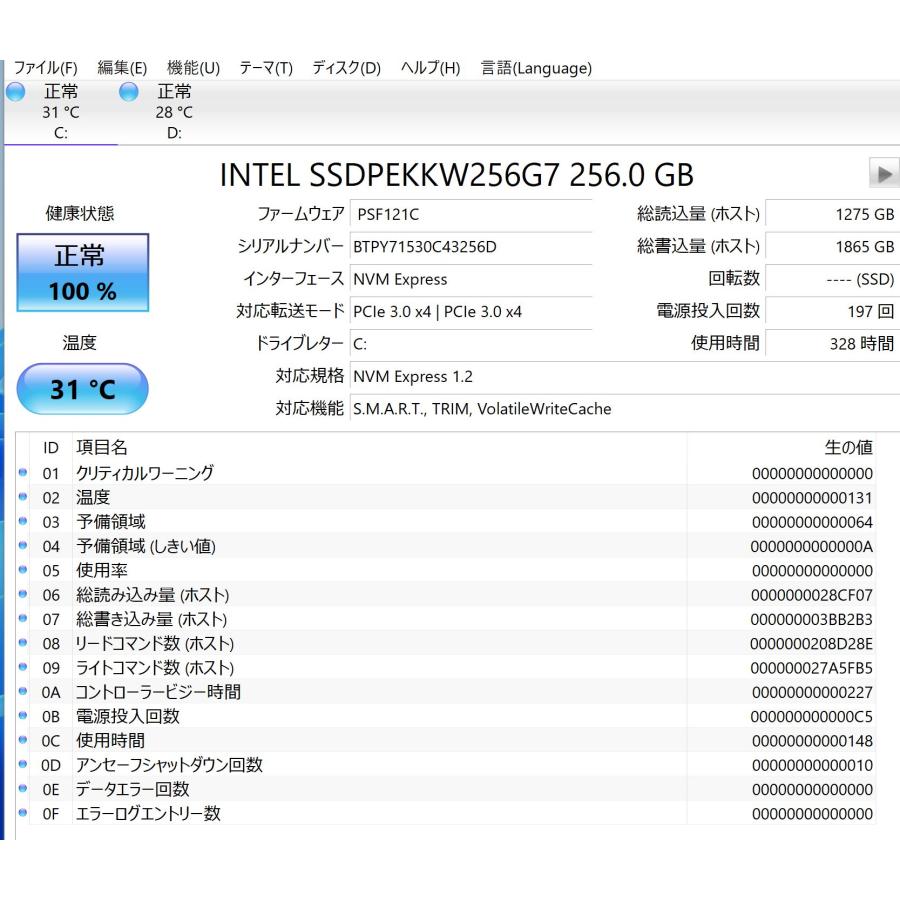The image size is (900, 900).
Task: Click rotation rate value ---- (SSD)
Action: click(x=832, y=279)
